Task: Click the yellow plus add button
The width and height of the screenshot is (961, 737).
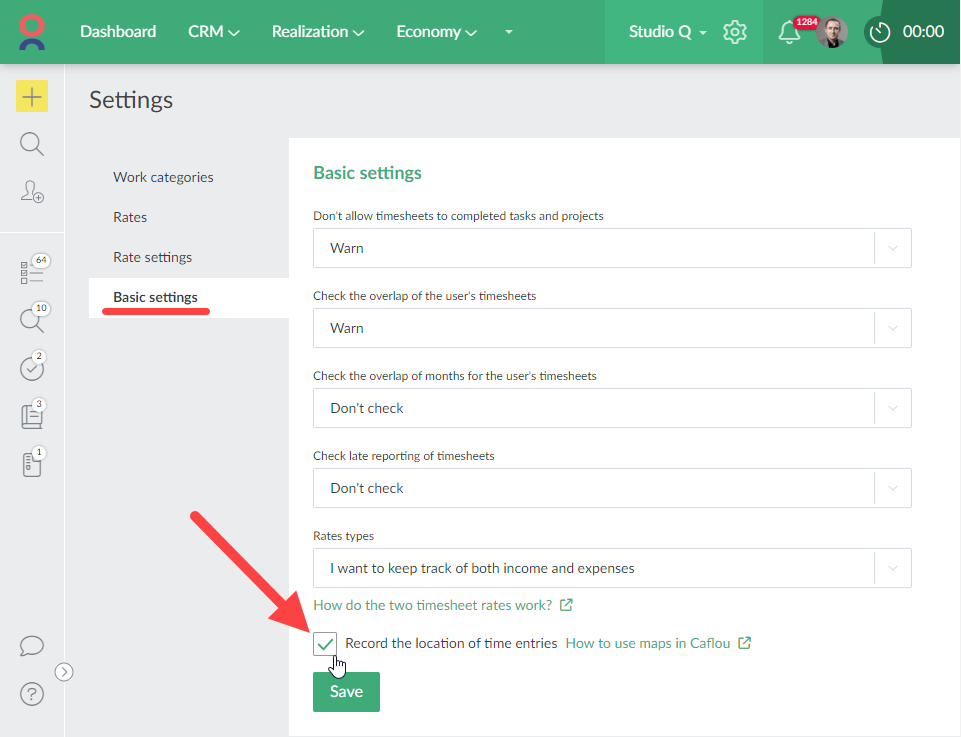Action: click(32, 96)
